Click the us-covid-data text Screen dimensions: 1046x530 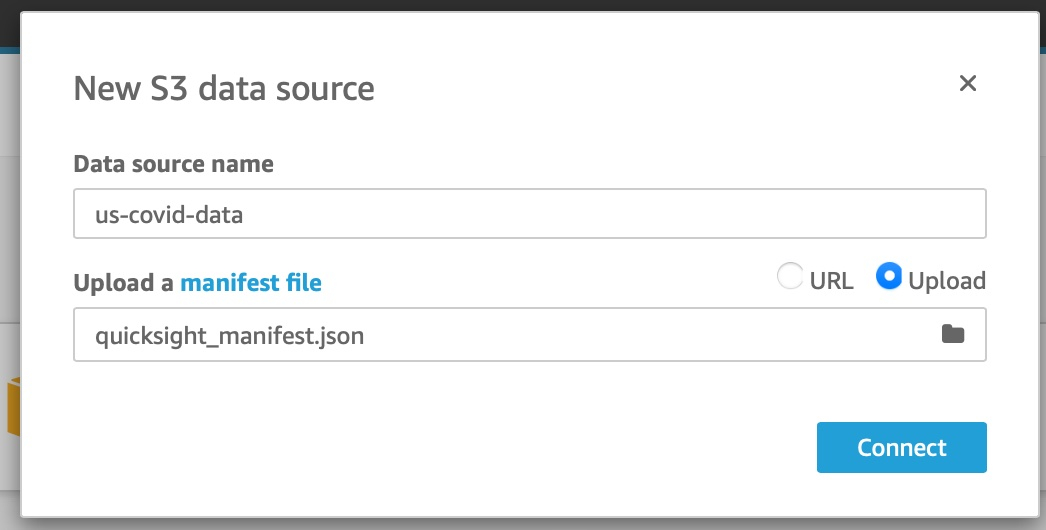point(168,214)
